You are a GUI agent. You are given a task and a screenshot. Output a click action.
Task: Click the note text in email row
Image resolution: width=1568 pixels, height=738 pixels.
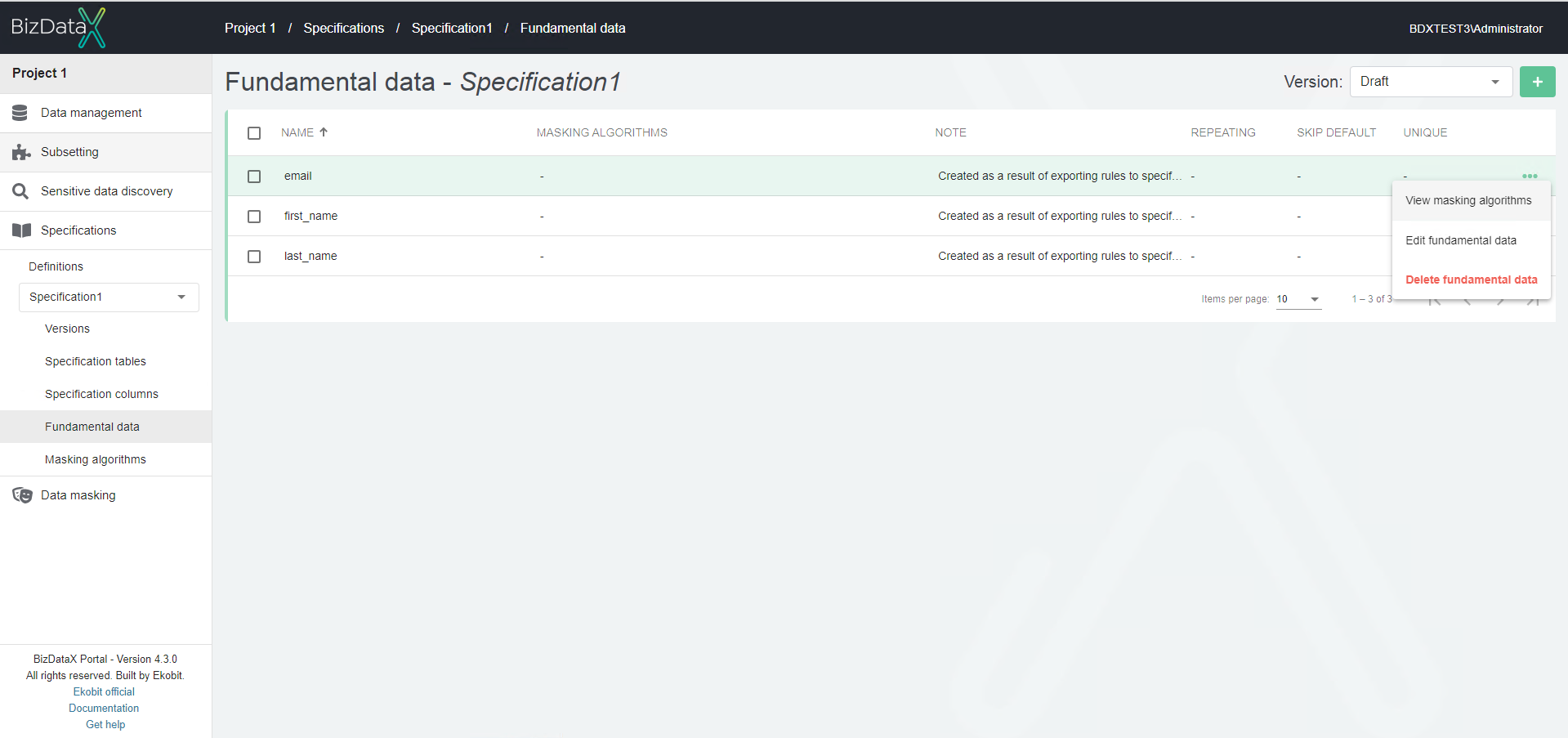1060,176
